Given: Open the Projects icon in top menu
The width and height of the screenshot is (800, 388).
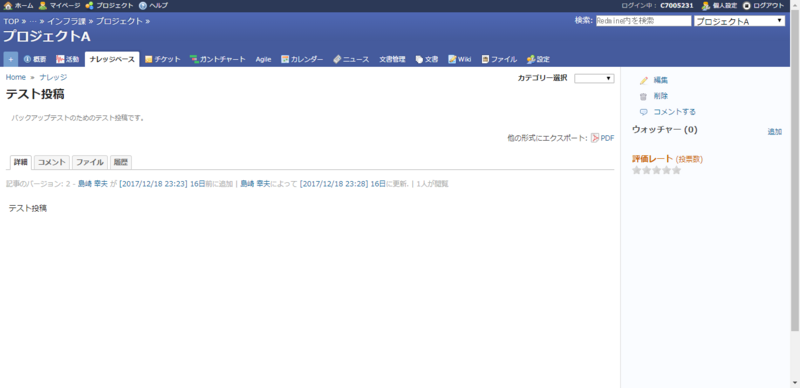Looking at the screenshot, I should 89,6.
